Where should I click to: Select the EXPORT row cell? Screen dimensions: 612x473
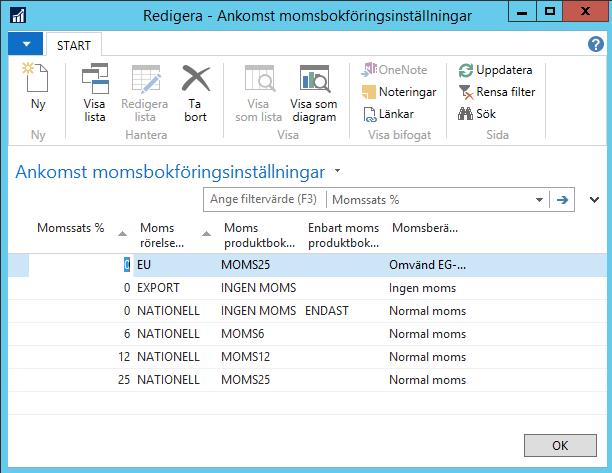click(158, 288)
